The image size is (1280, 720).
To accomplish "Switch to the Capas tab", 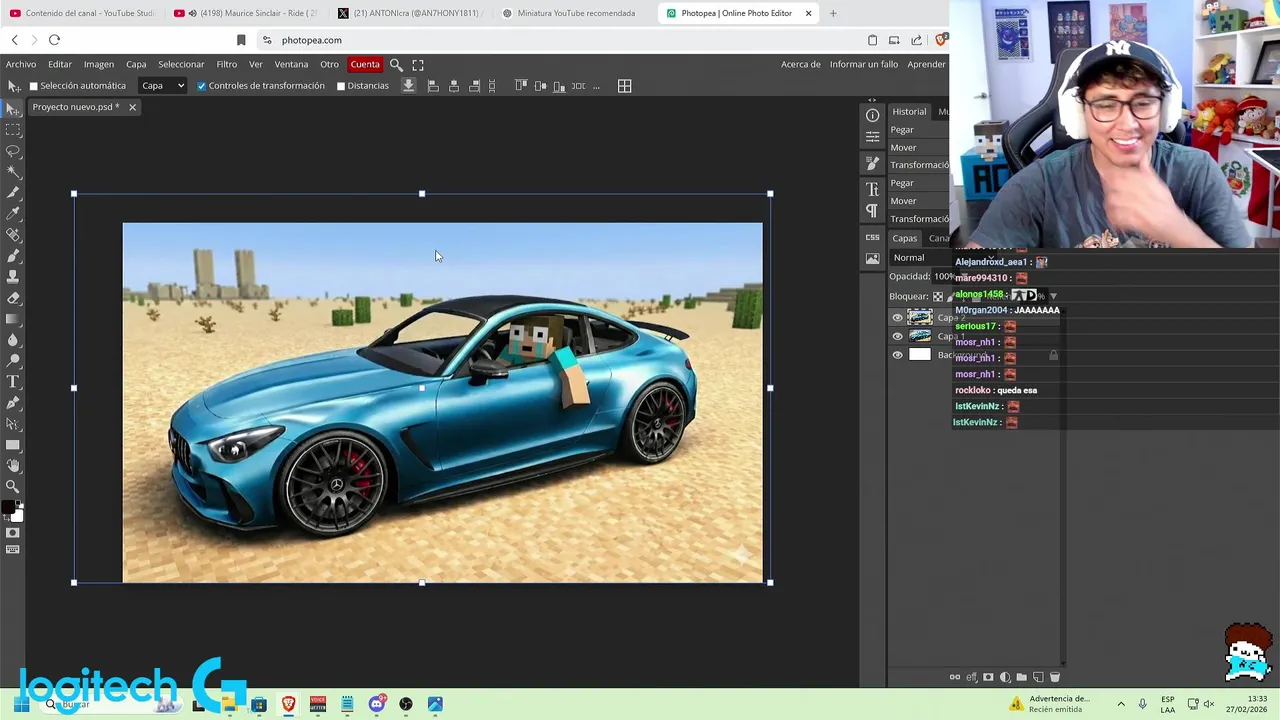I will pos(905,238).
